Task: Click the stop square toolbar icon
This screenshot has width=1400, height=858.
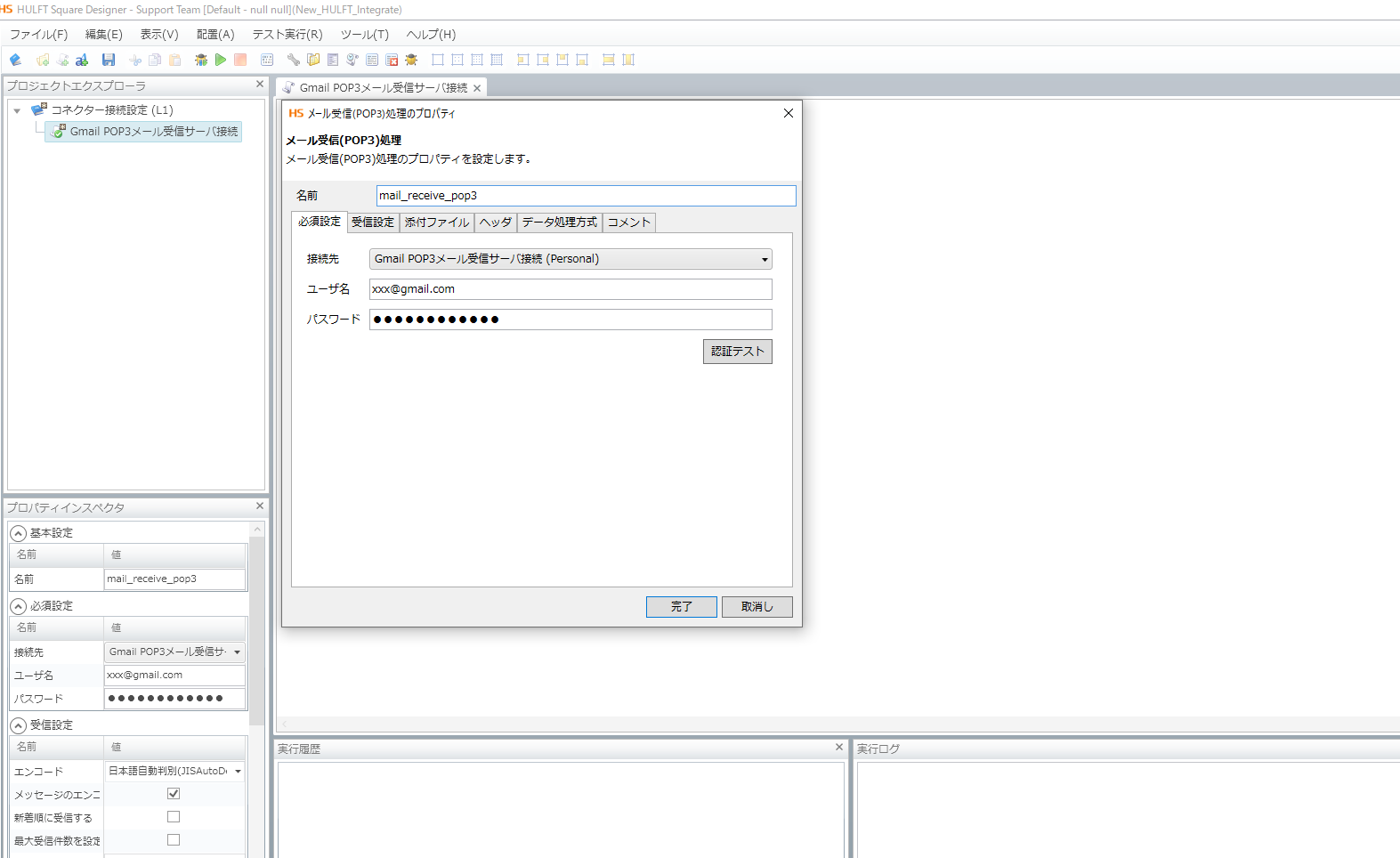Action: (240, 60)
